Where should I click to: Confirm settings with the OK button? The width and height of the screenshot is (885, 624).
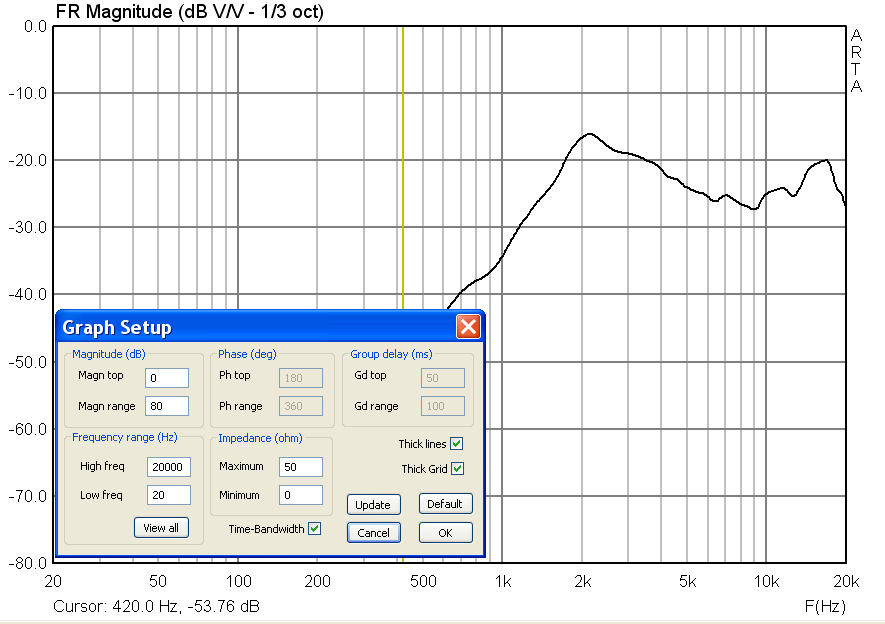click(x=445, y=533)
